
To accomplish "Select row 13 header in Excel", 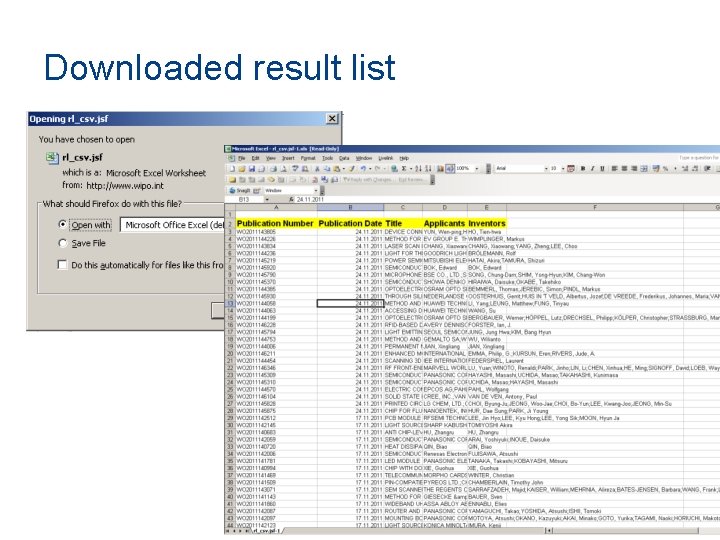I will coord(230,304).
